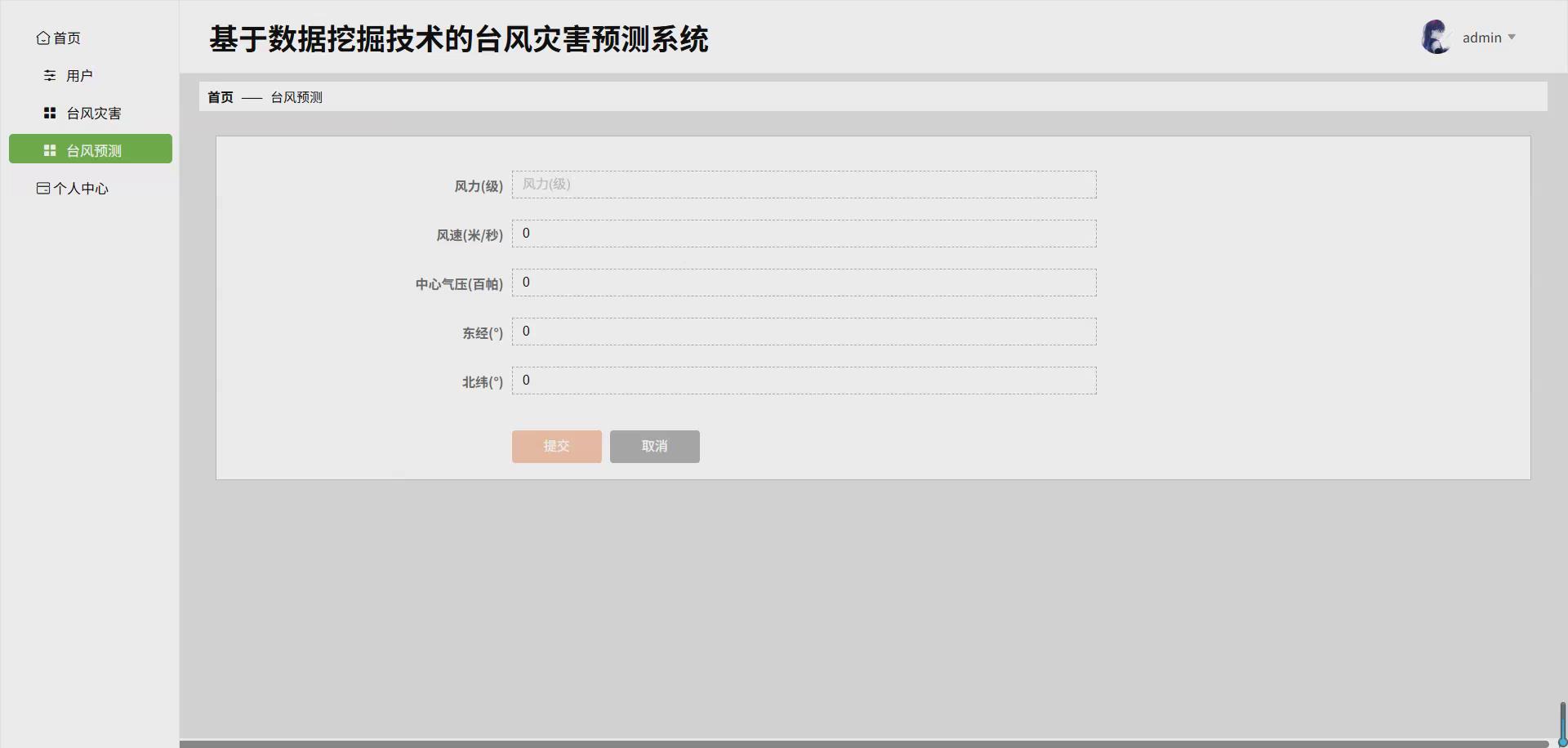Cancel the form with 取消
This screenshot has width=1568, height=748.
pos(654,446)
